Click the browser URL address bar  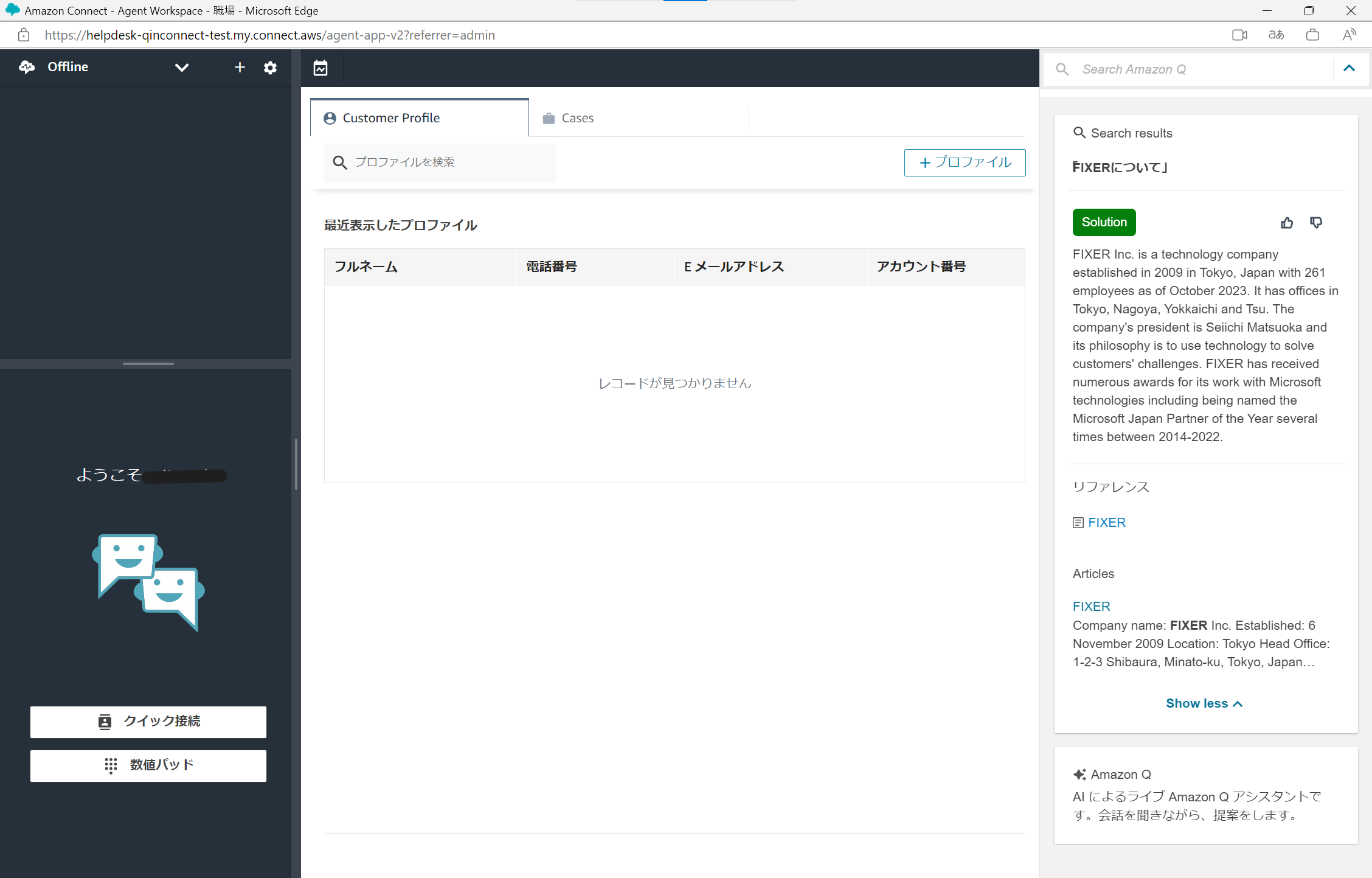[x=269, y=35]
